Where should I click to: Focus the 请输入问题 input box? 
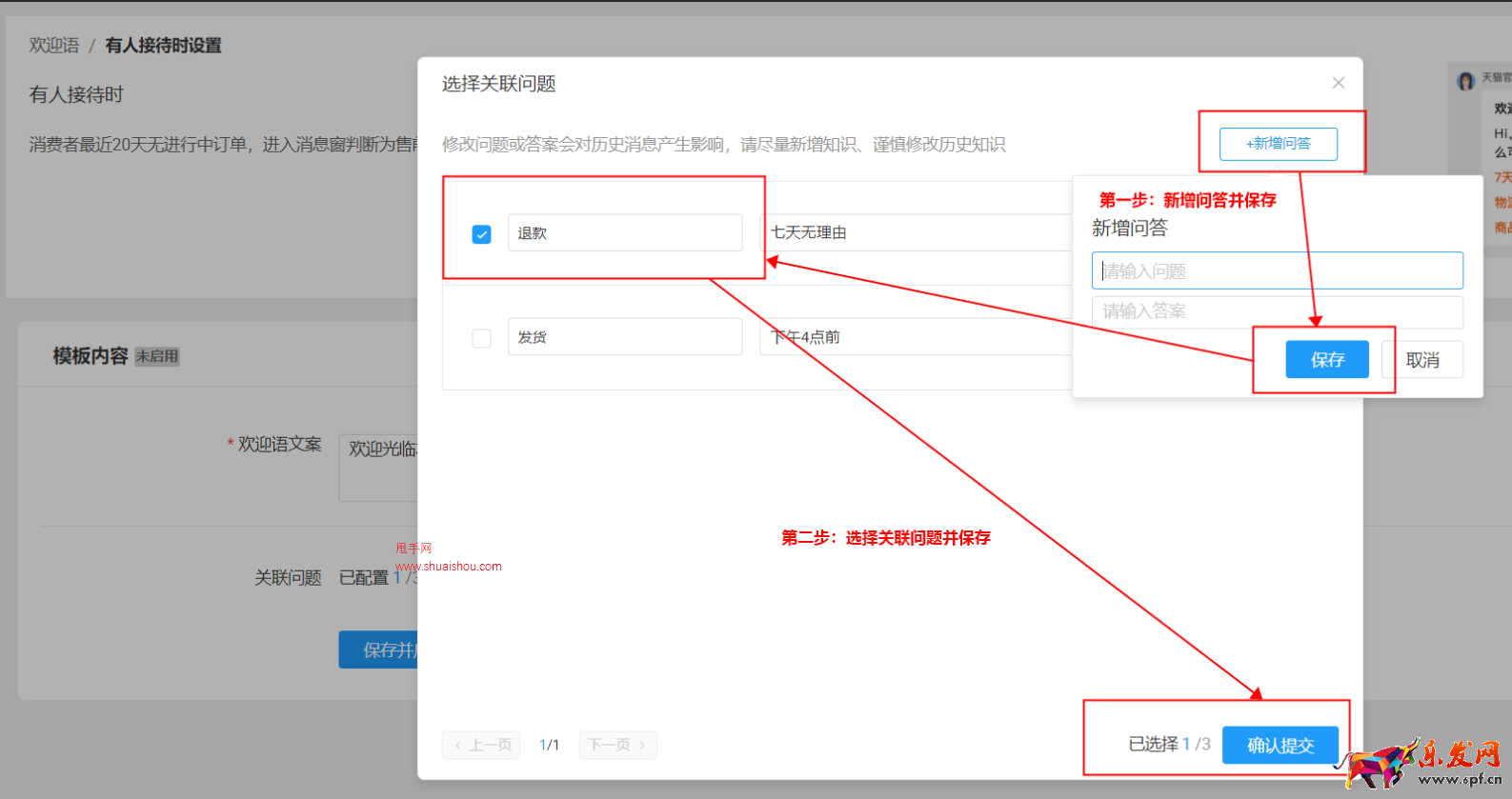[1277, 271]
